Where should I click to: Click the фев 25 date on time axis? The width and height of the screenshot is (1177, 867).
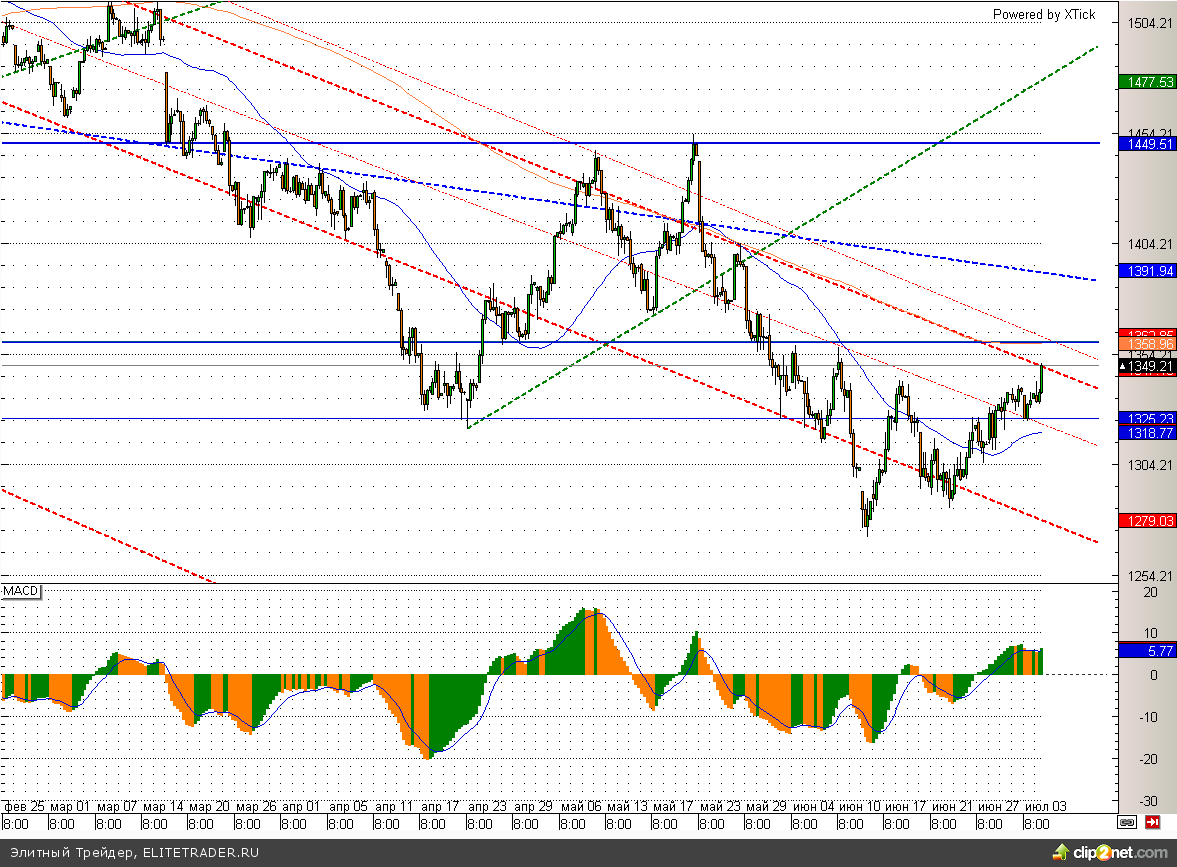(24, 806)
